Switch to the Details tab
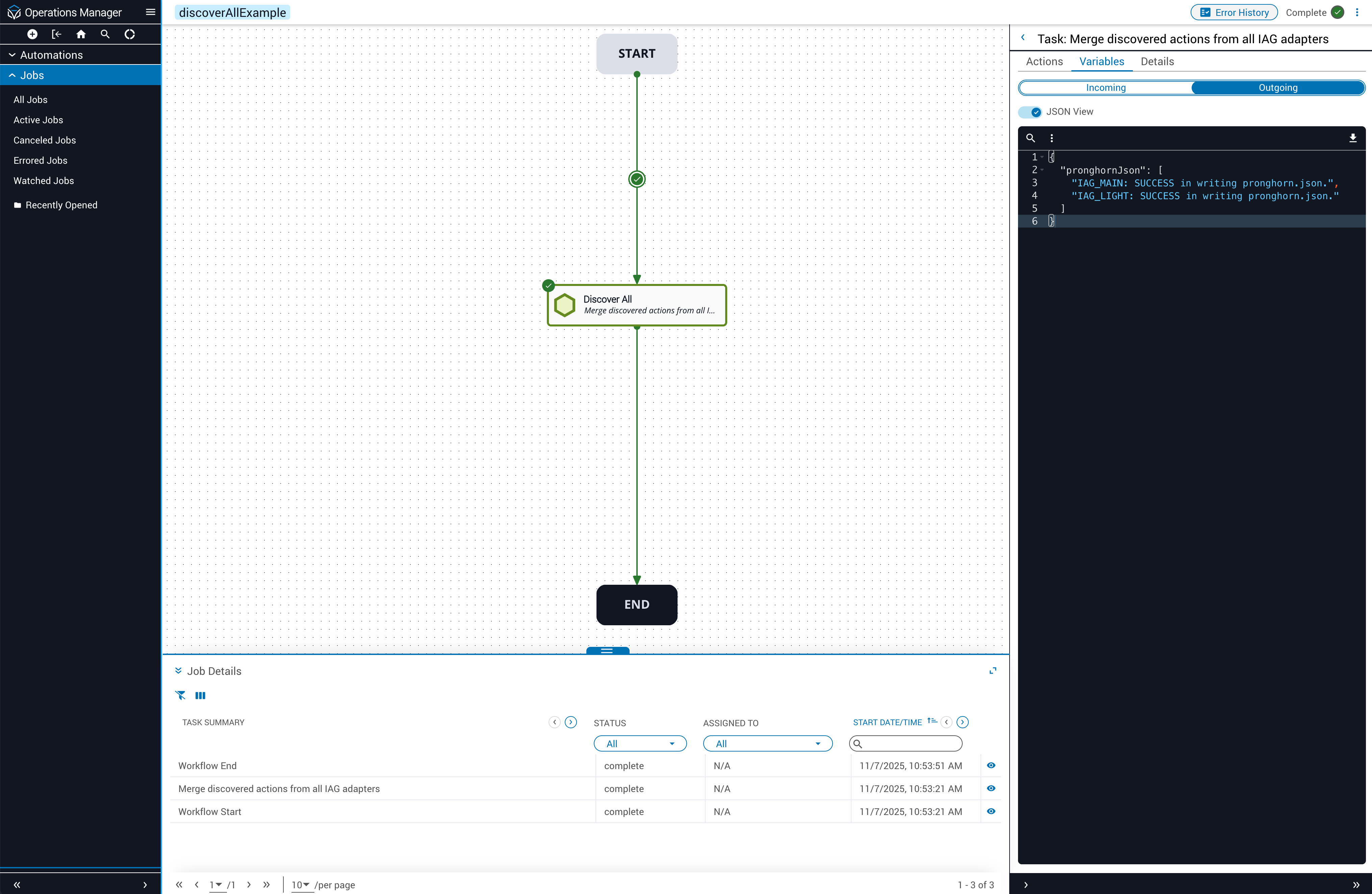1372x894 pixels. click(x=1157, y=62)
